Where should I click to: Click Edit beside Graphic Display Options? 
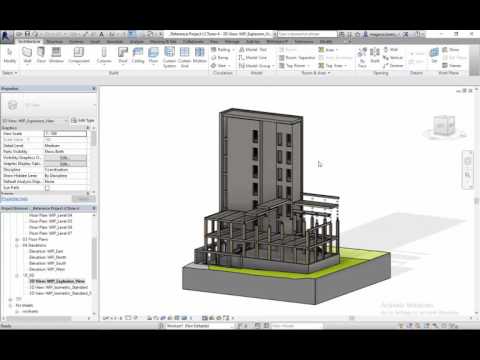coord(65,163)
